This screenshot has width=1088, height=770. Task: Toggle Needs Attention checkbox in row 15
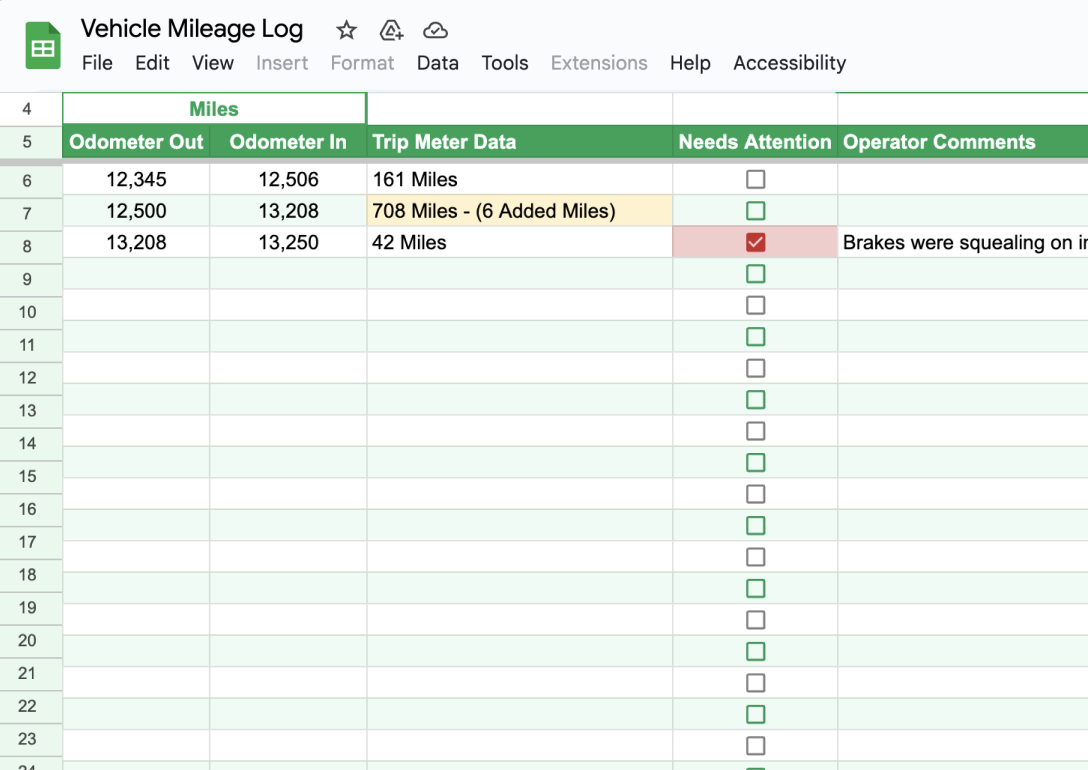(756, 463)
